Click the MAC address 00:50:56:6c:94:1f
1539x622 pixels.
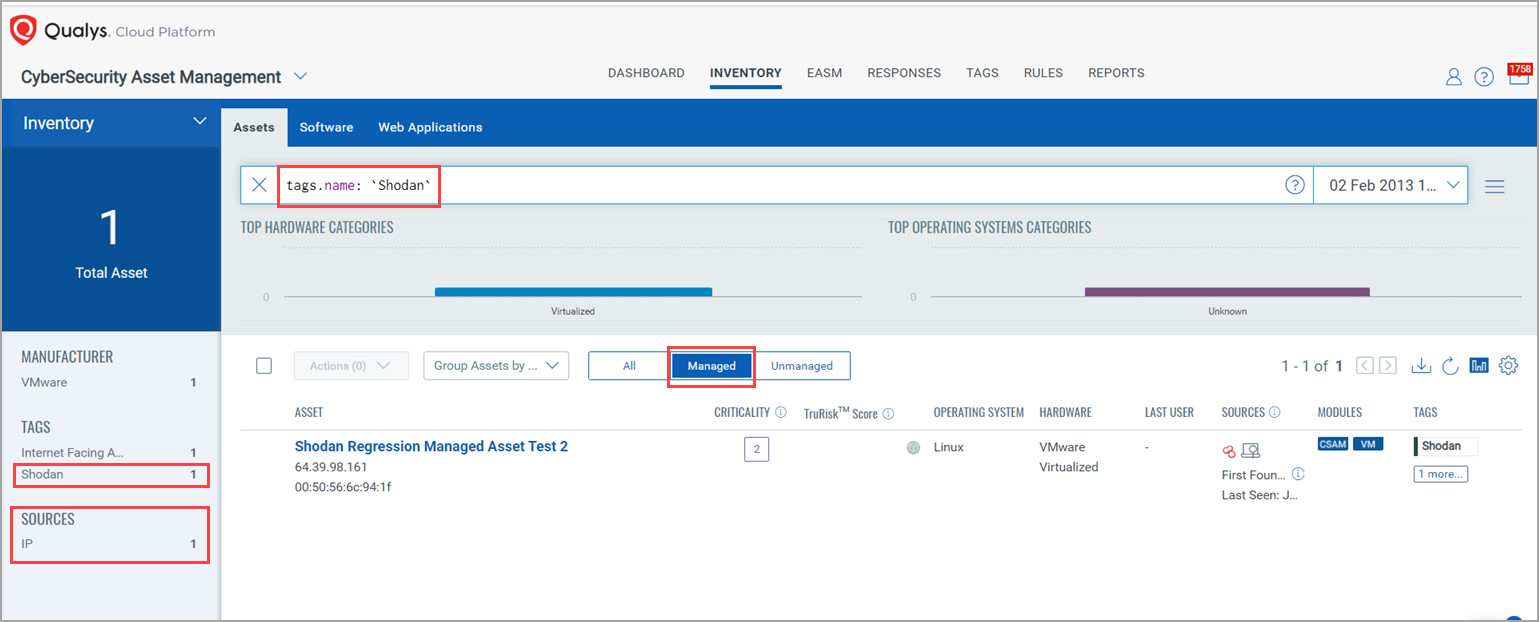(342, 487)
